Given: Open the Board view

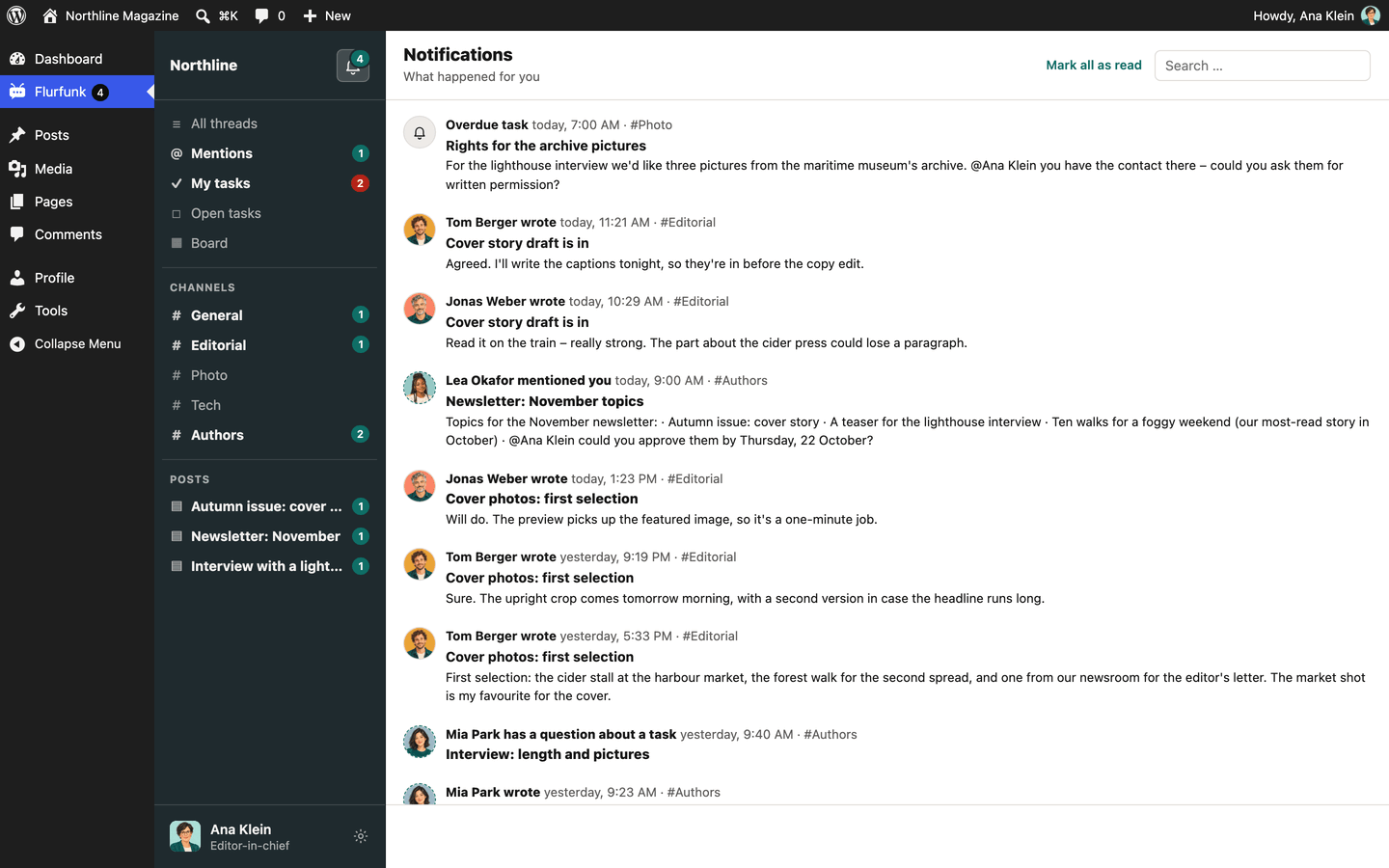Looking at the screenshot, I should tap(270, 243).
